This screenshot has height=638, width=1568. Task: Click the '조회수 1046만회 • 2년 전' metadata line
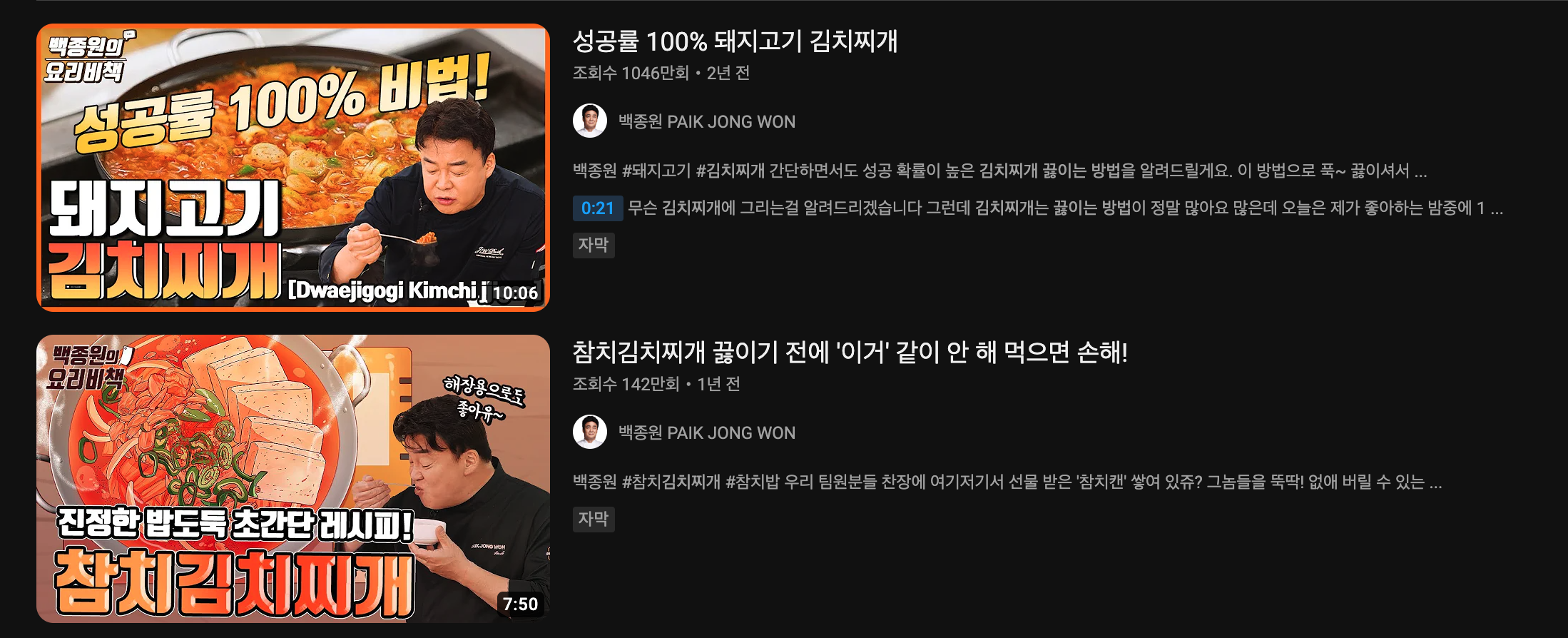[x=661, y=73]
